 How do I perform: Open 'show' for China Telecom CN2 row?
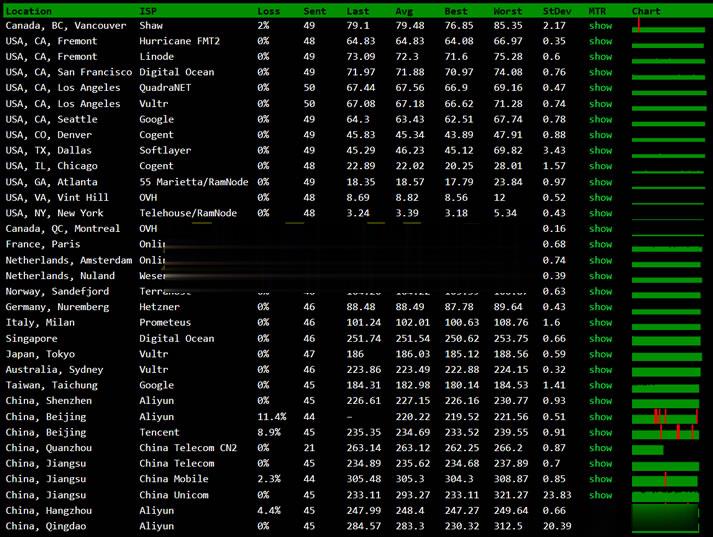tap(600, 448)
